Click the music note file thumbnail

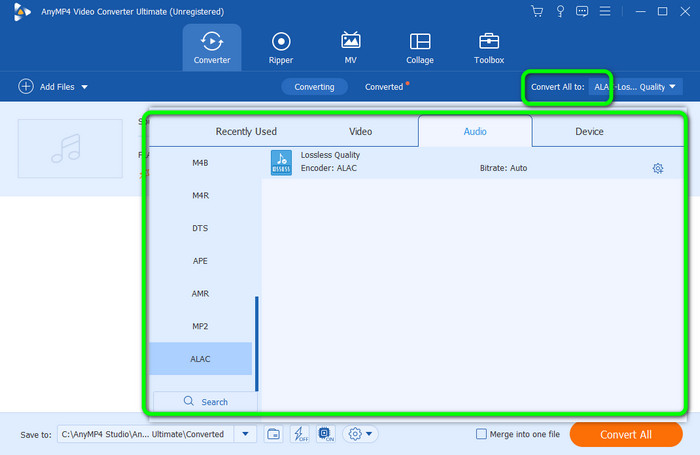pos(70,149)
